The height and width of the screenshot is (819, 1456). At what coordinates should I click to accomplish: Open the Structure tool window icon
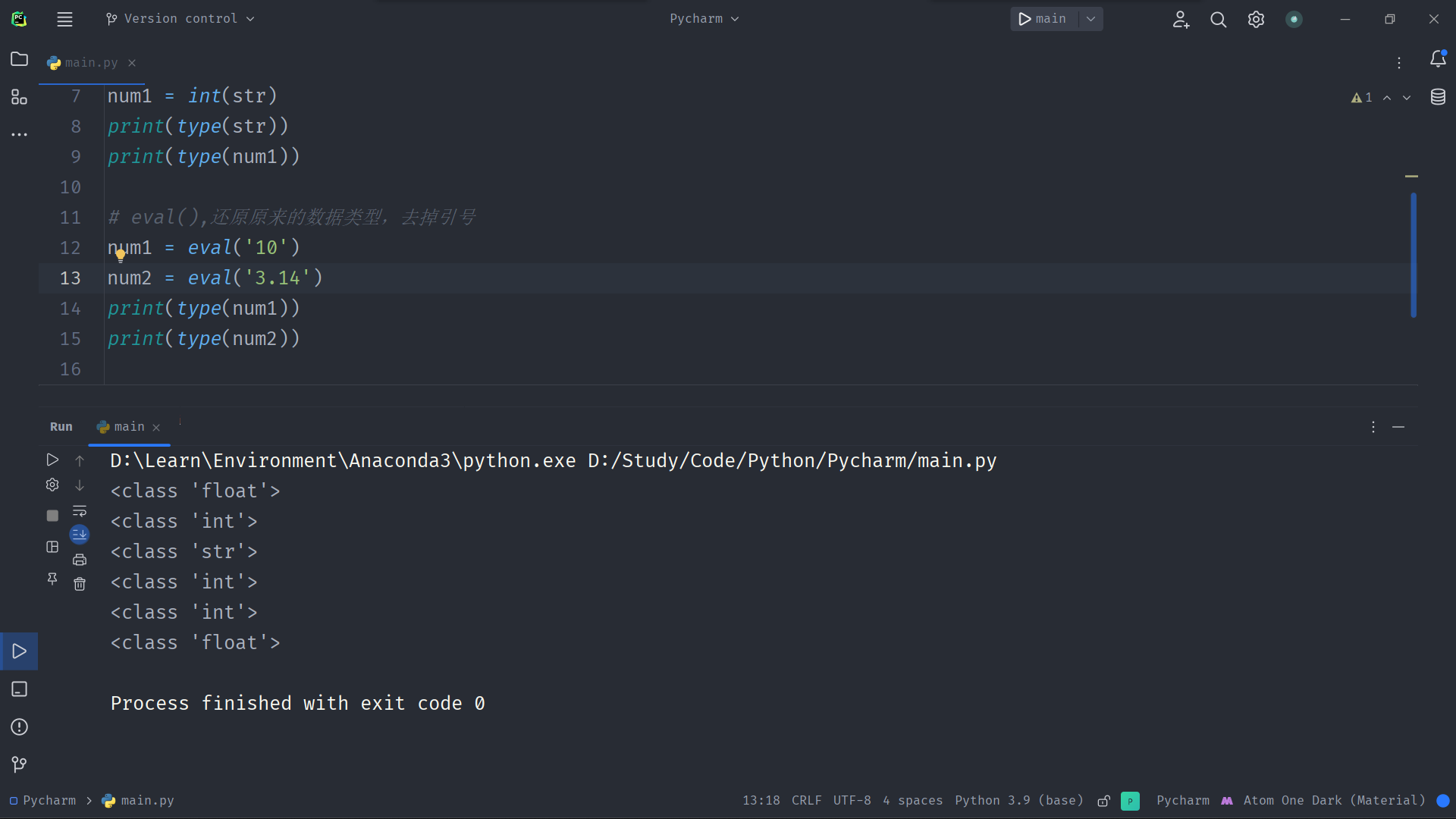pyautogui.click(x=20, y=97)
